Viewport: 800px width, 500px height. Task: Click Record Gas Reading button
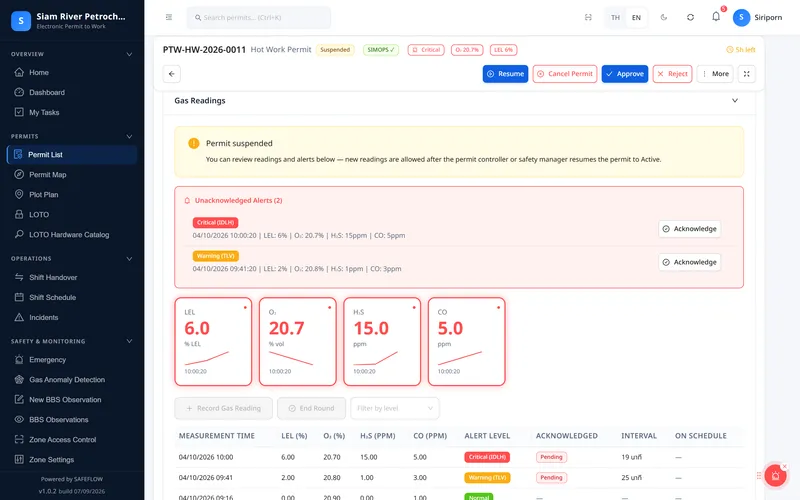click(x=223, y=408)
